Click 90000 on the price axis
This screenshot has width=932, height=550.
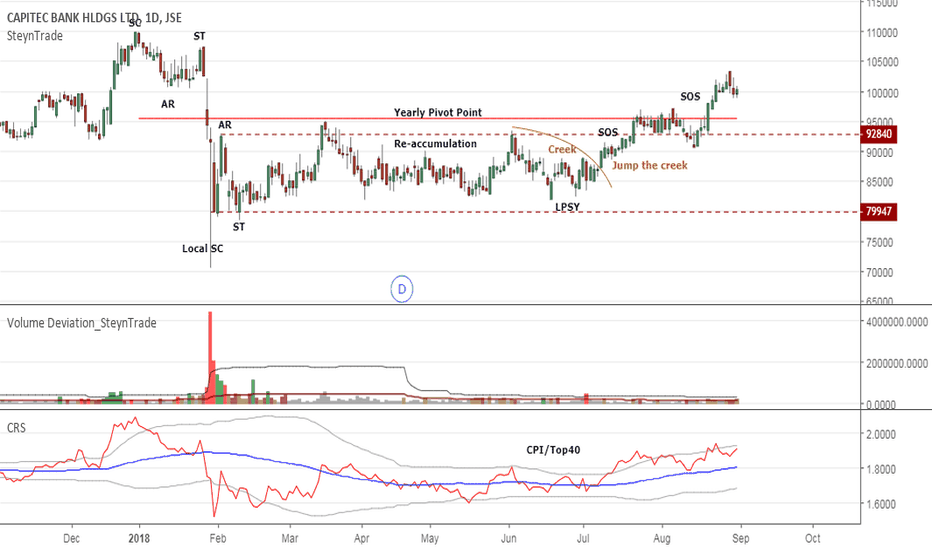click(x=880, y=153)
